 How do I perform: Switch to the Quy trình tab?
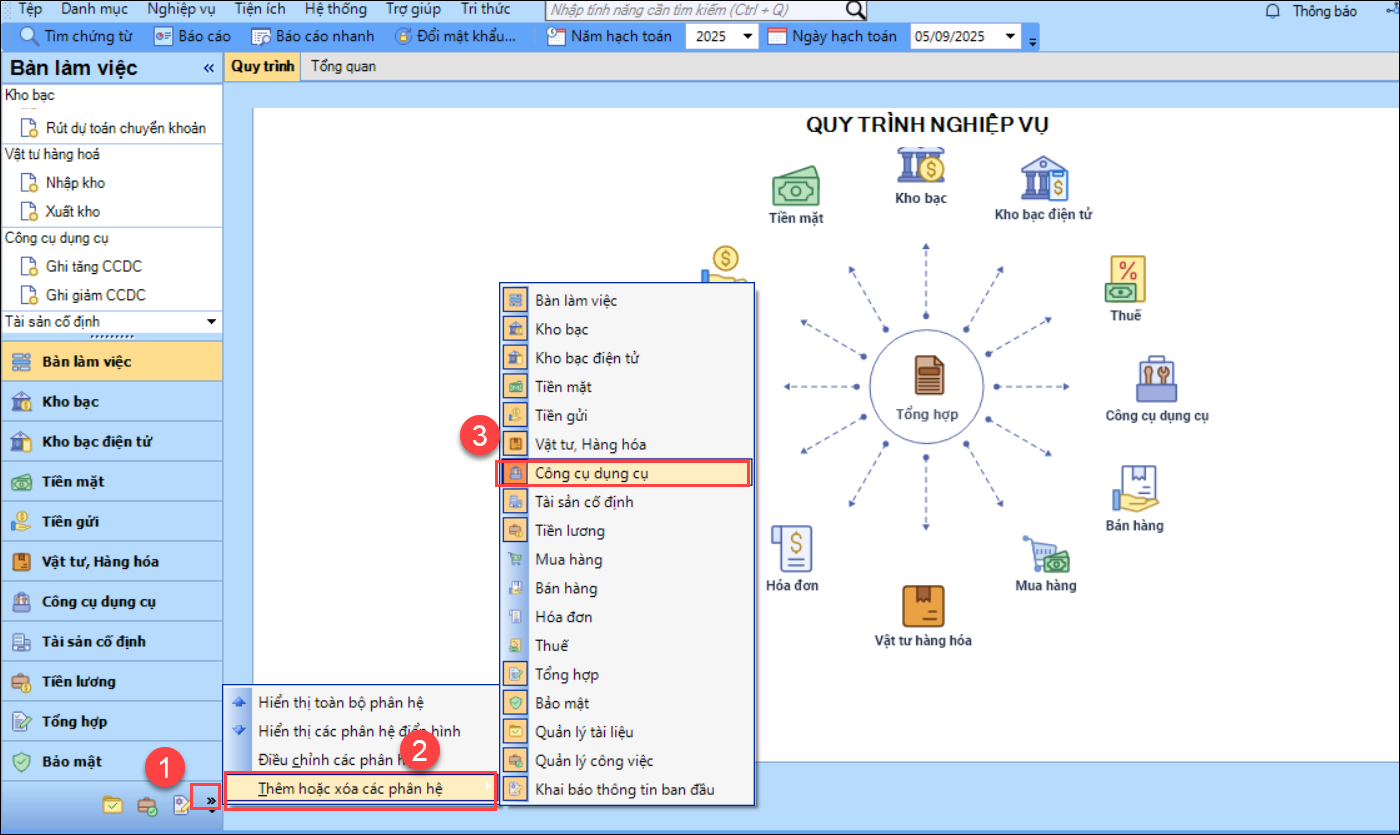pos(263,67)
